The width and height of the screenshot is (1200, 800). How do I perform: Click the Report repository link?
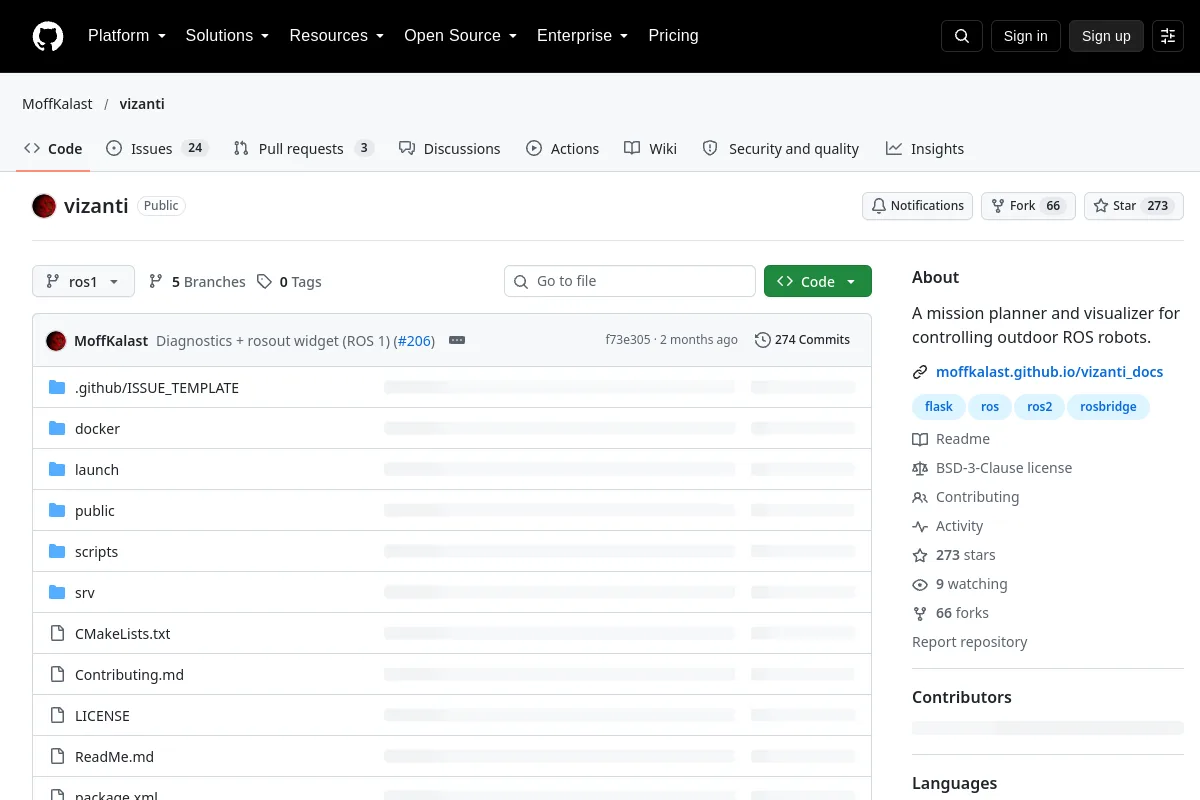(970, 642)
